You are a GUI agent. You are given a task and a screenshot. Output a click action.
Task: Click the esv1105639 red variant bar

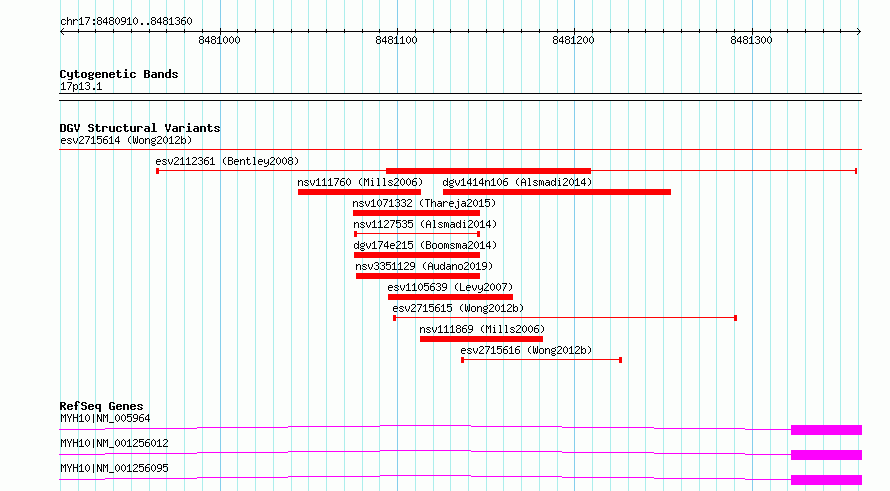451,297
